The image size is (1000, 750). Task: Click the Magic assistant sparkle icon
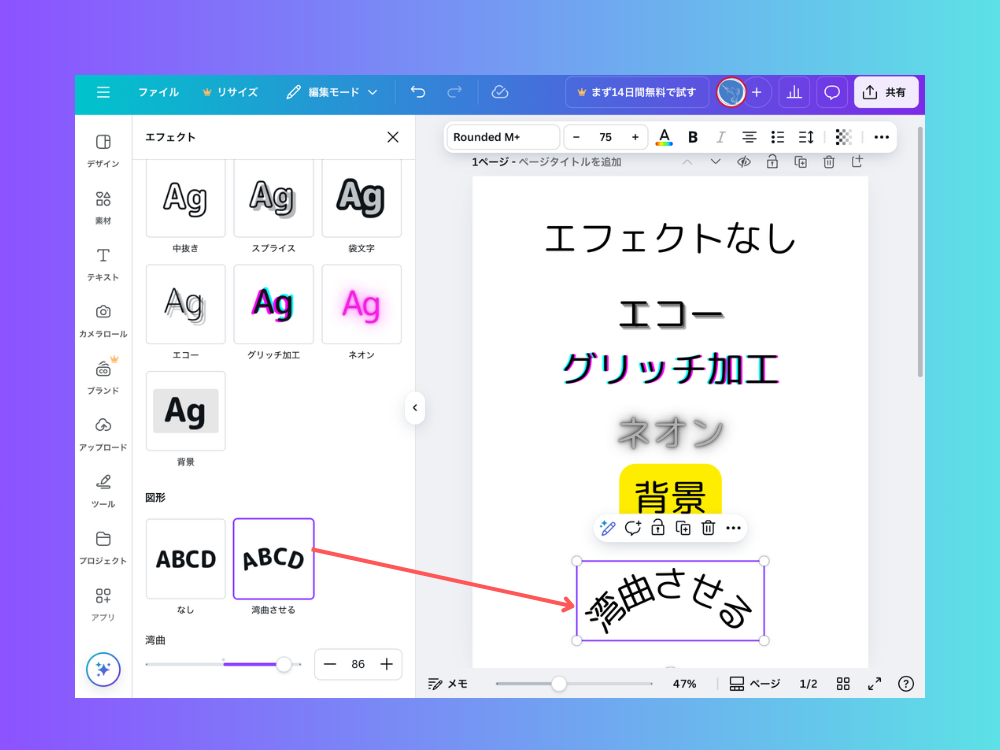point(103,670)
